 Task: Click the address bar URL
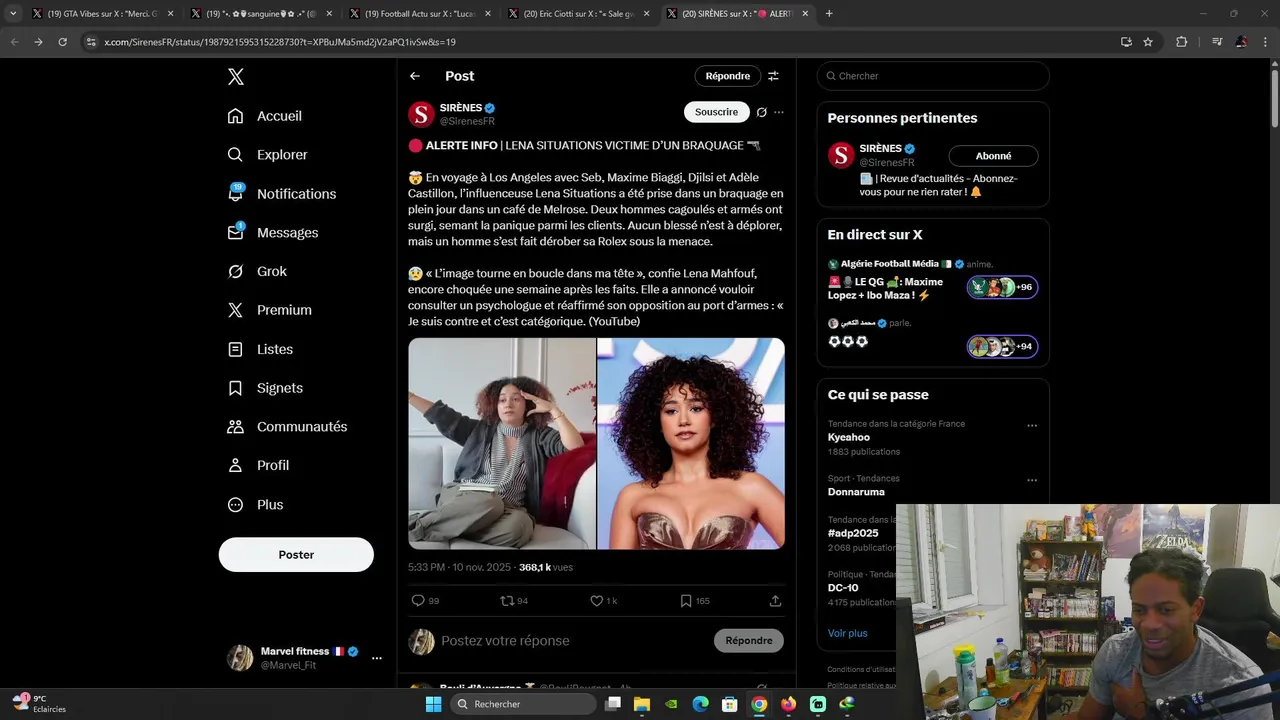[280, 42]
